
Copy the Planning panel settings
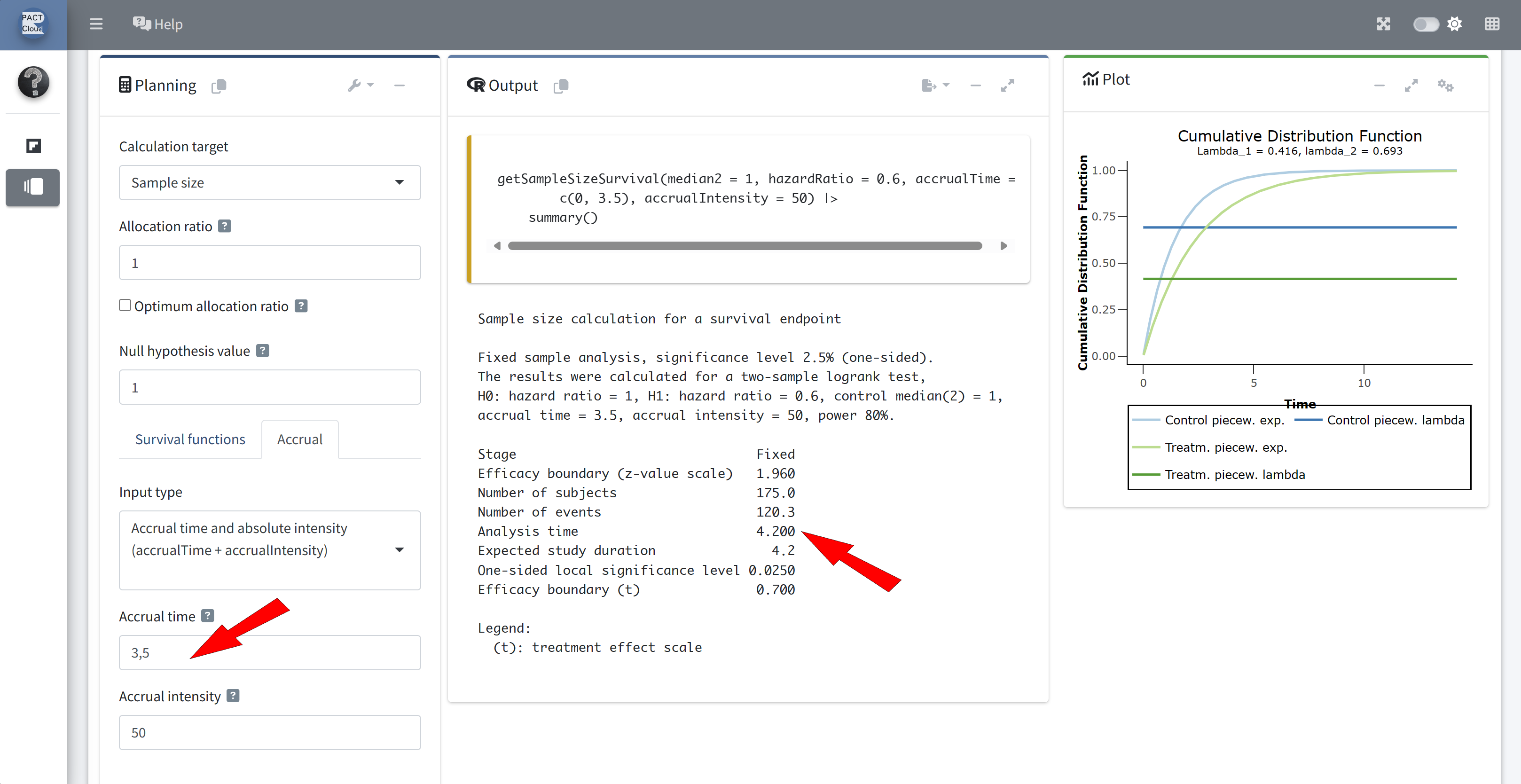coord(219,86)
